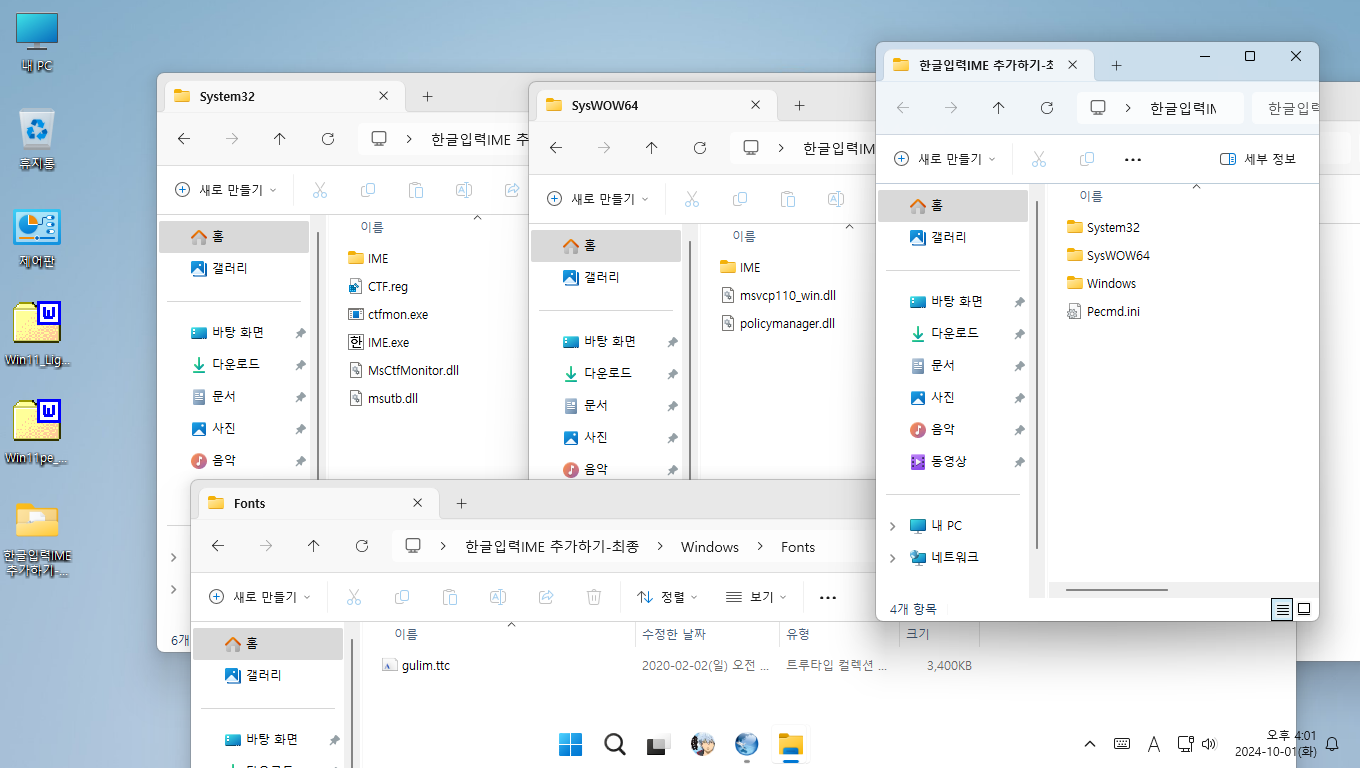Refresh the Fonts window
Image resolution: width=1360 pixels, height=768 pixels.
click(x=362, y=546)
